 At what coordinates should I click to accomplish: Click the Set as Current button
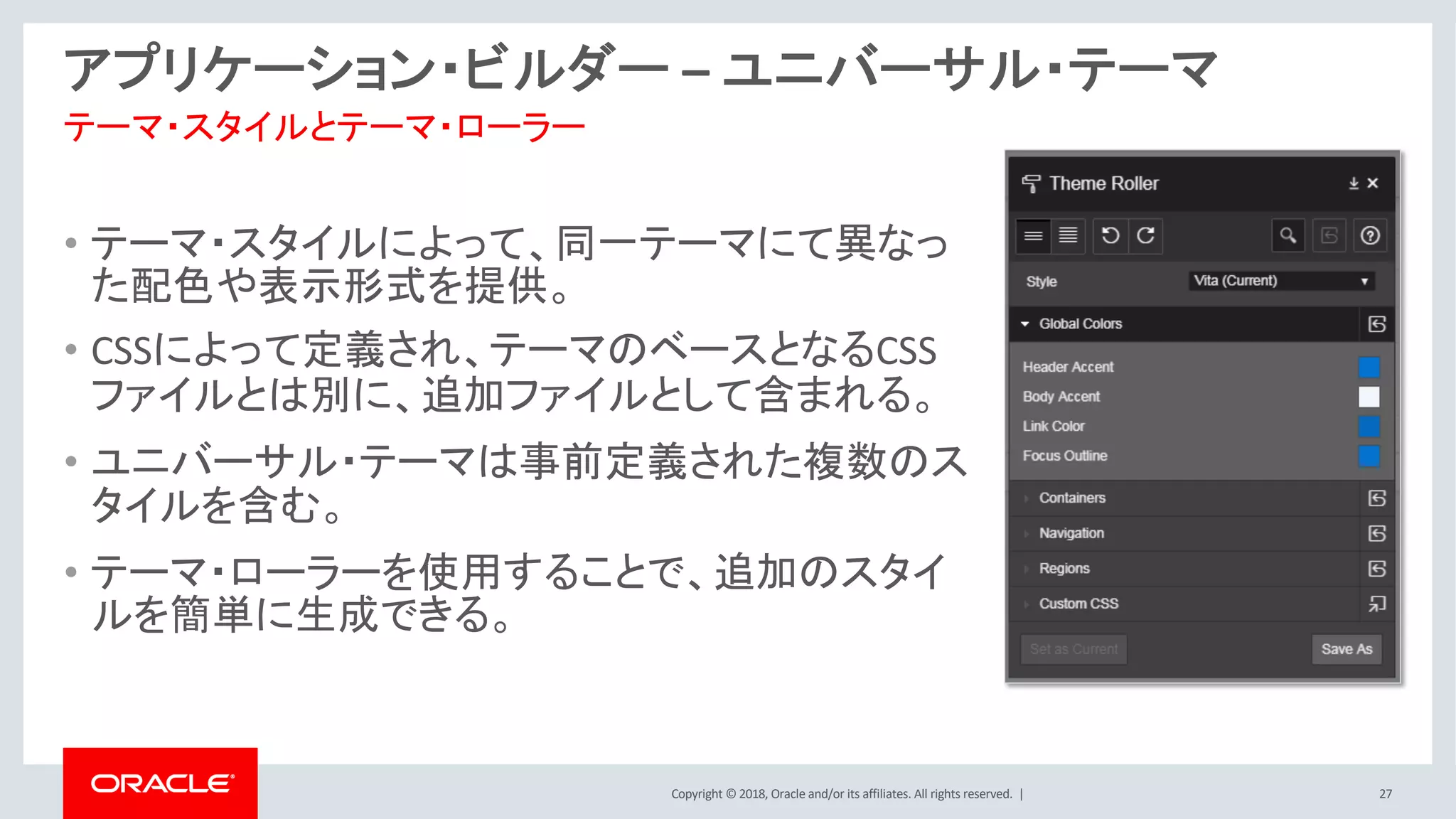click(x=1074, y=649)
